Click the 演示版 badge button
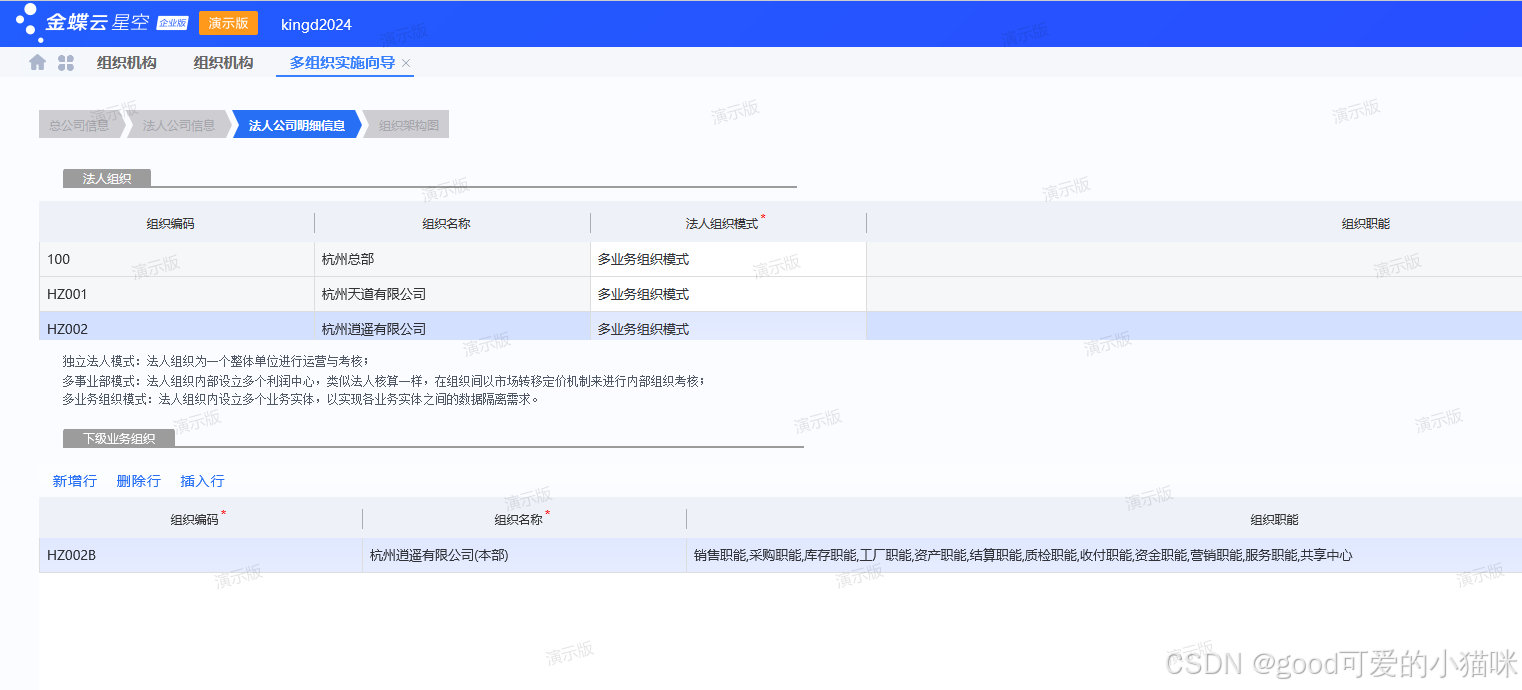Viewport: 1522px width, 690px height. point(228,23)
